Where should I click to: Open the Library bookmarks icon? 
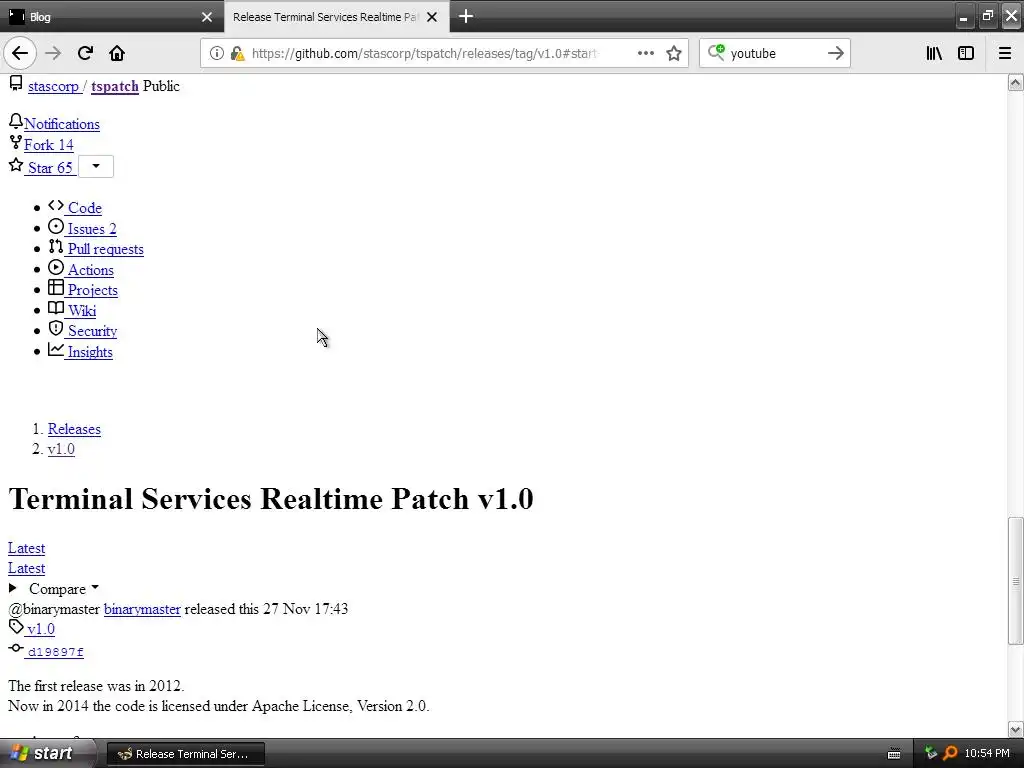934,53
